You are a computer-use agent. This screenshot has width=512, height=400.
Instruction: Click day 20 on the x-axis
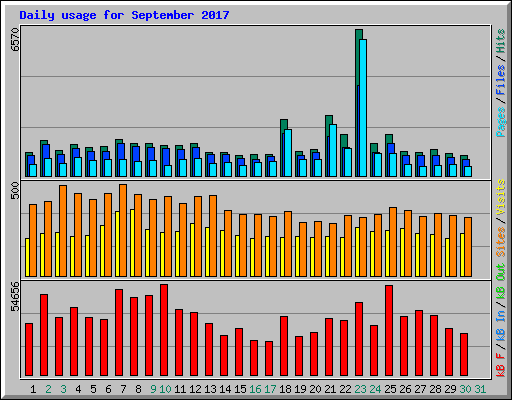(x=315, y=389)
